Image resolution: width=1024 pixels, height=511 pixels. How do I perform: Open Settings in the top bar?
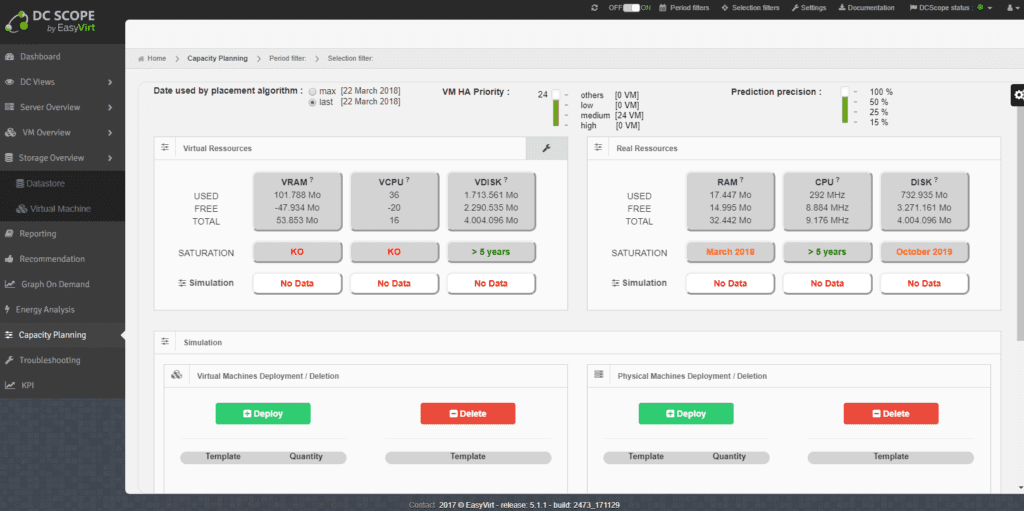point(808,8)
